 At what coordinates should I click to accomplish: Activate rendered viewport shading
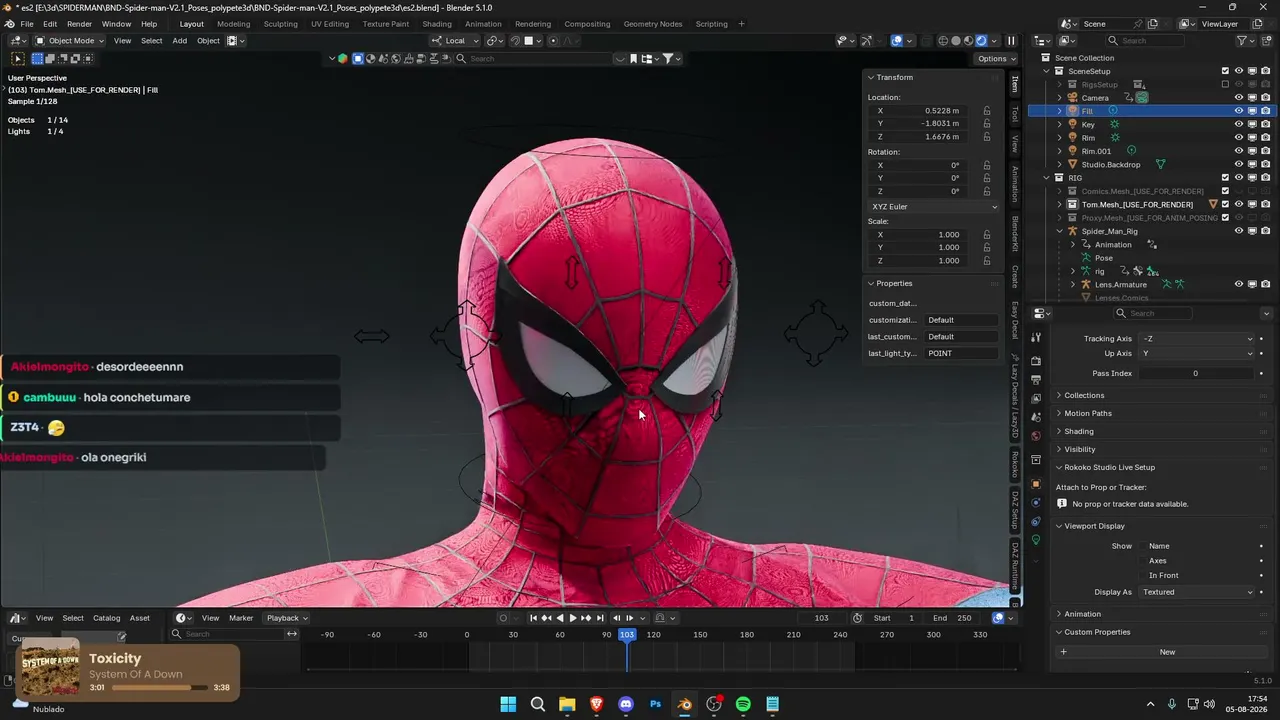(981, 41)
